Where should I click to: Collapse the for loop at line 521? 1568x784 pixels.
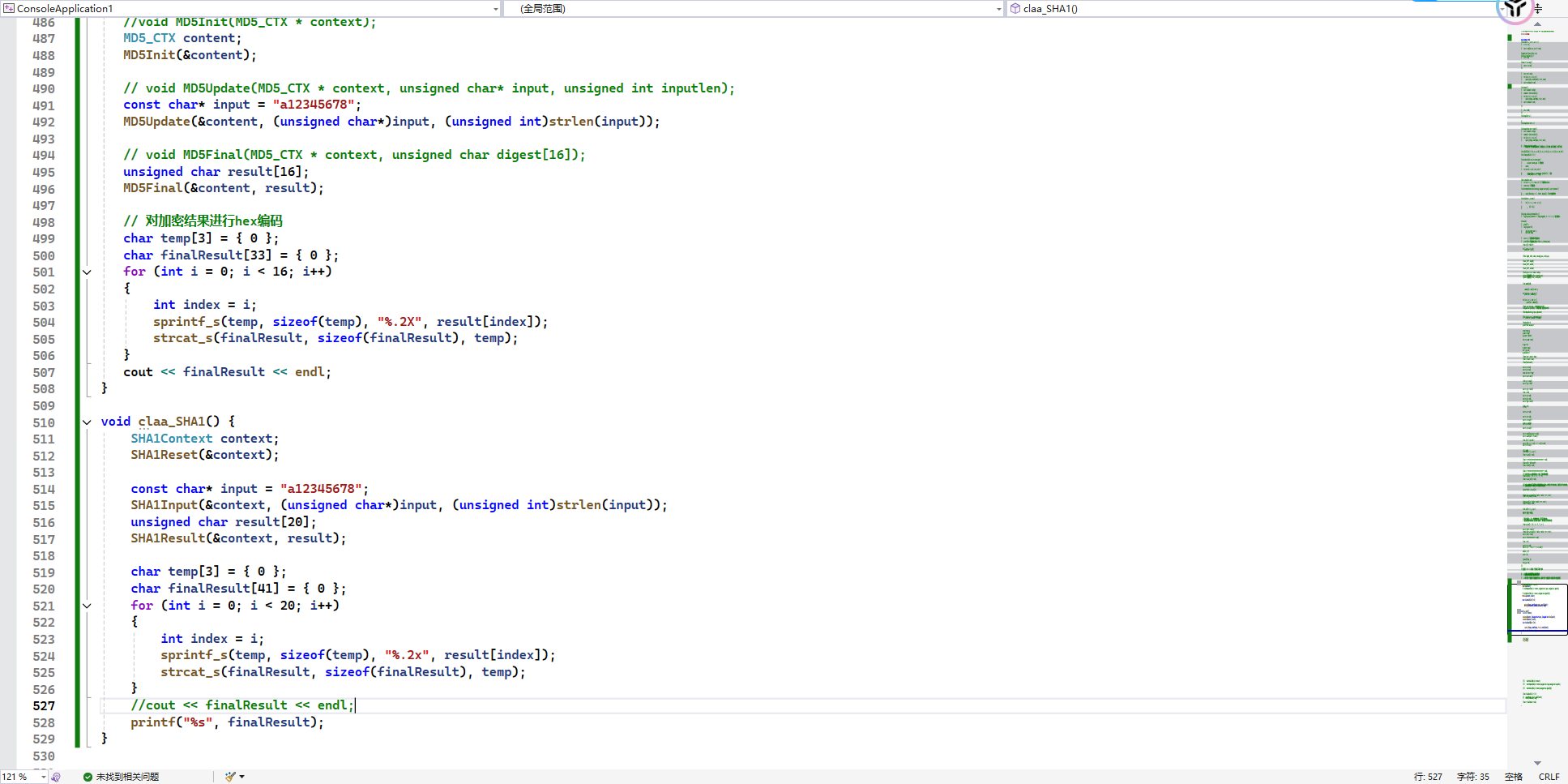[x=87, y=606]
